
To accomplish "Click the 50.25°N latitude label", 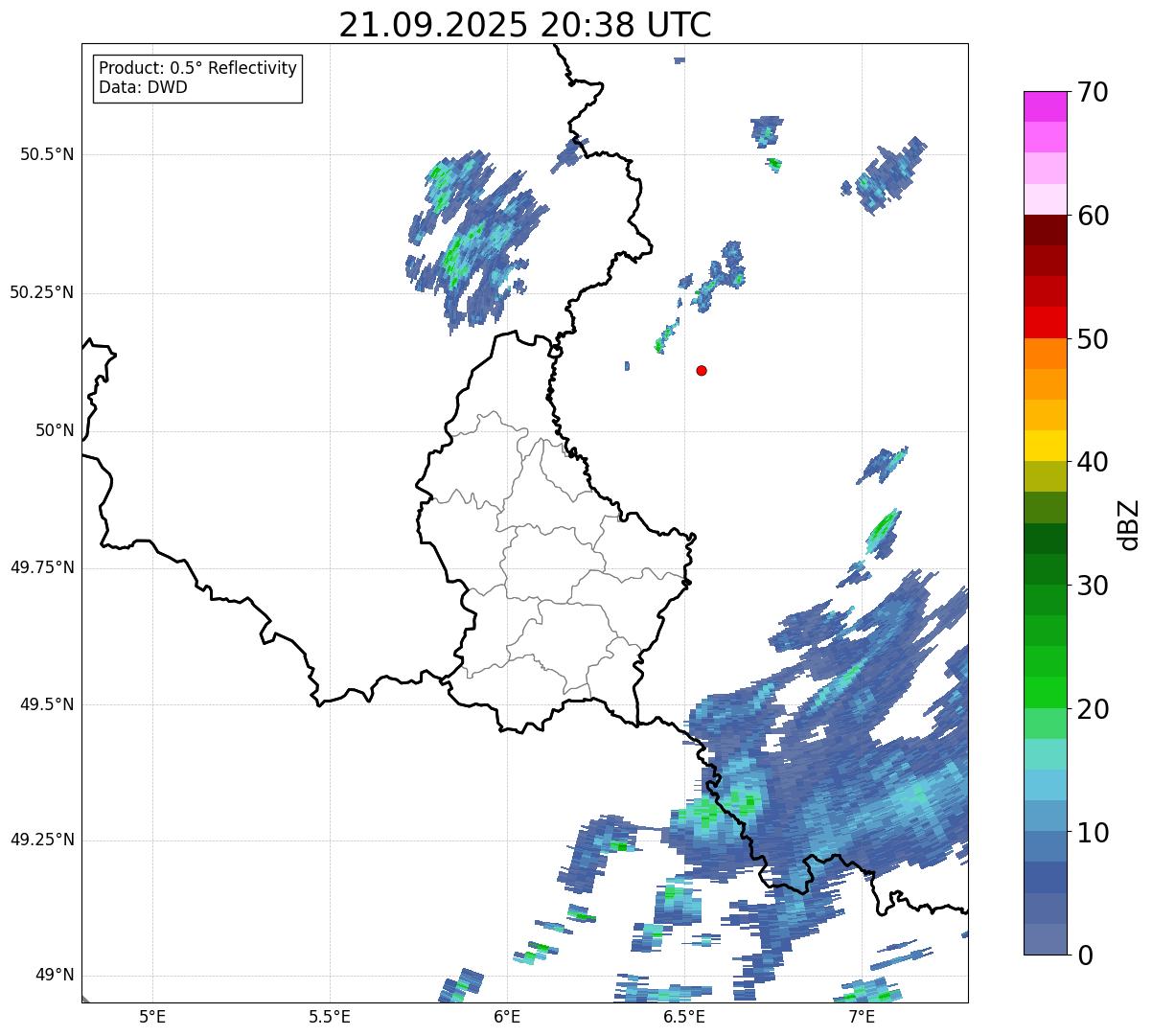I will pos(42,292).
